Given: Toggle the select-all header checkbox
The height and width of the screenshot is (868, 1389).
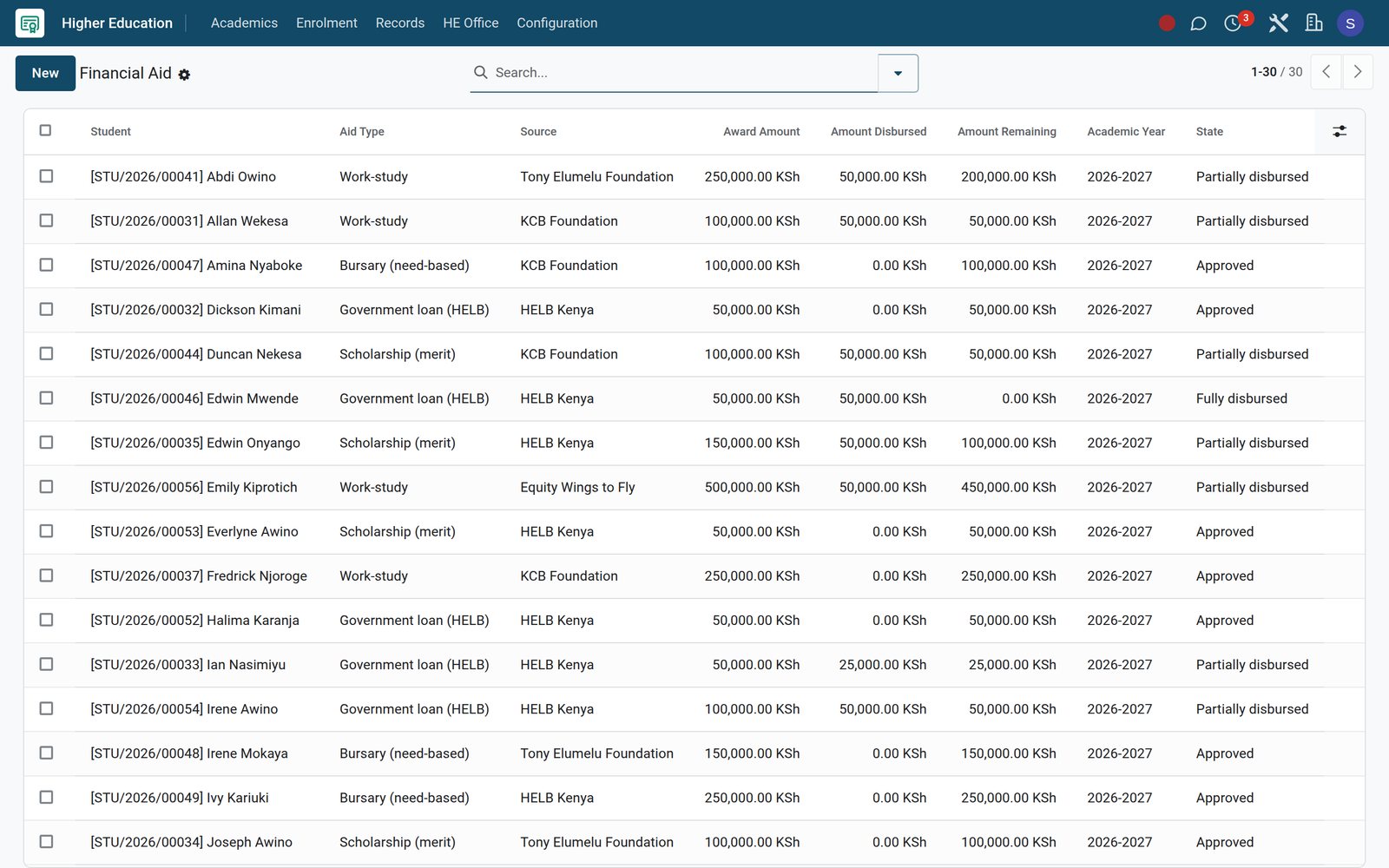Looking at the screenshot, I should point(46,130).
